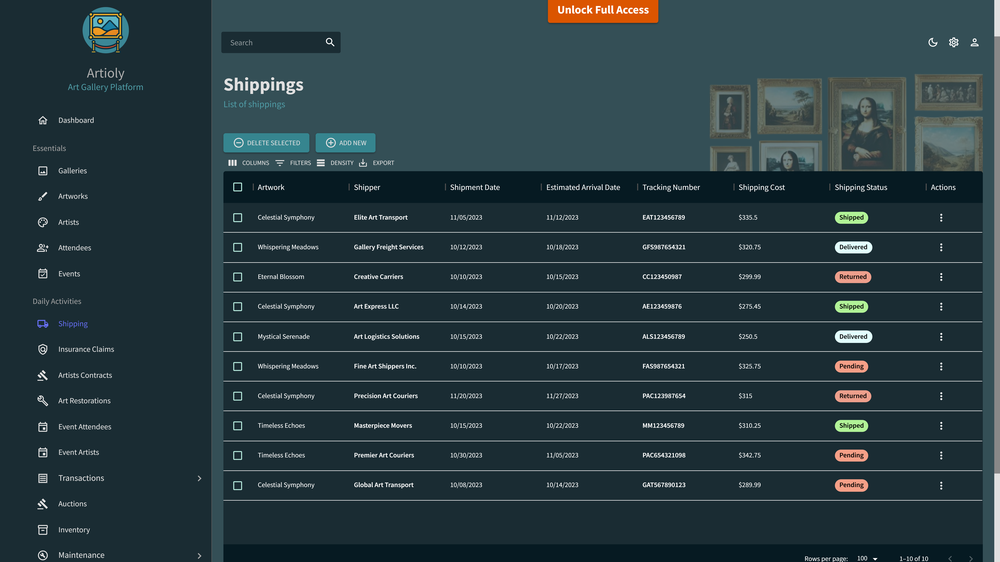Image resolution: width=1000 pixels, height=562 pixels.
Task: Open actions menu for Creative Carriers
Action: pos(941,277)
